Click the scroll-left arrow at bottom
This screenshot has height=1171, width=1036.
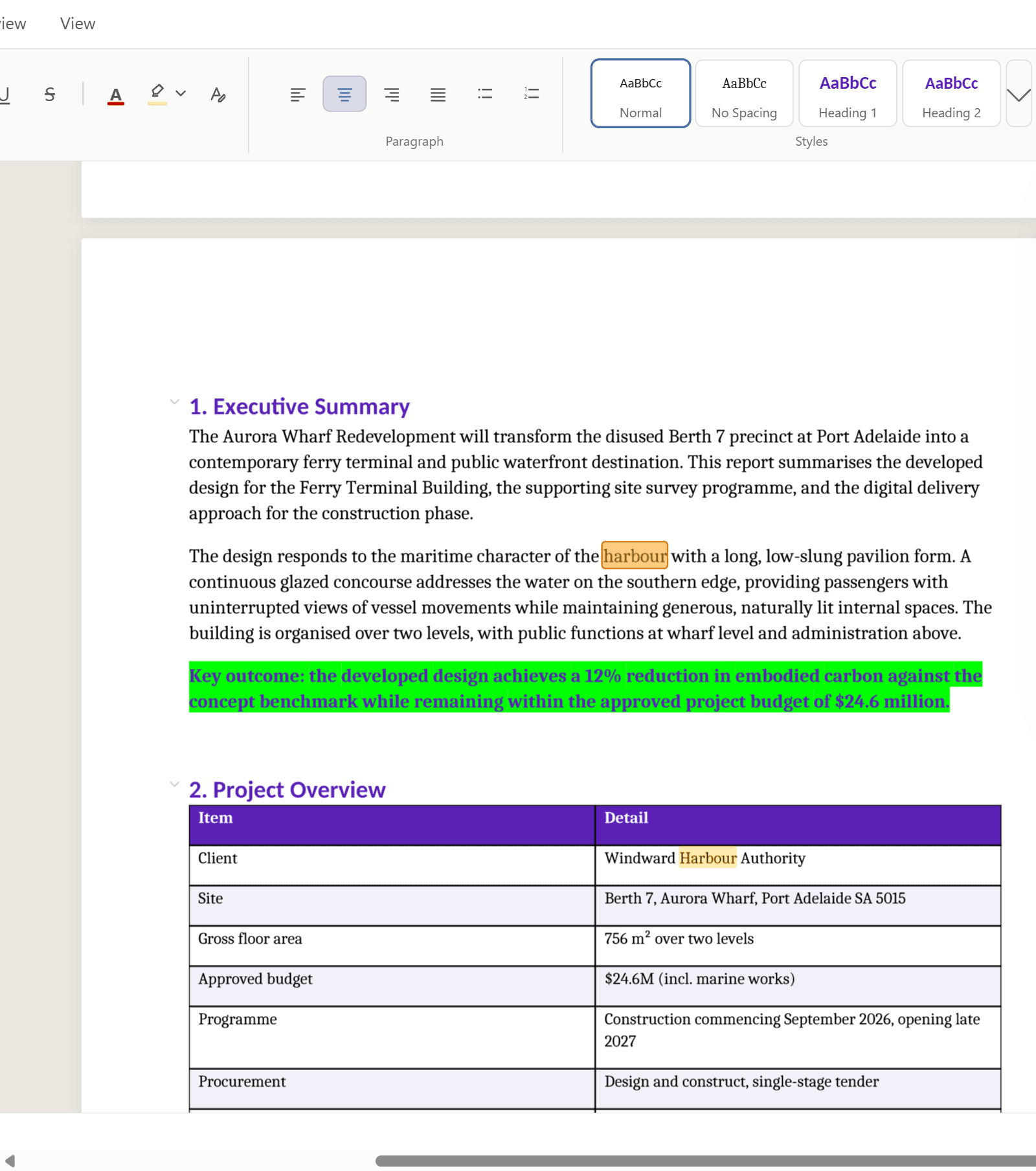(10, 1161)
